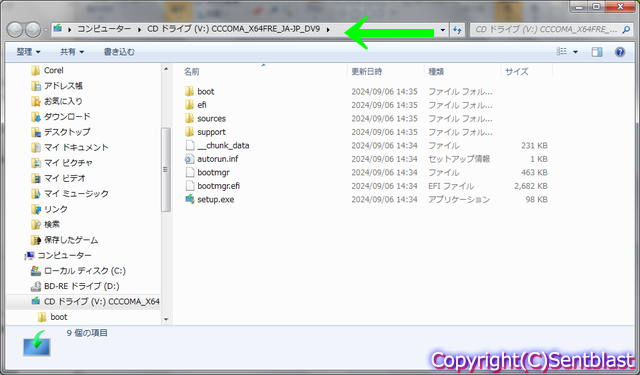
Task: Select アドレス帳 in the navigation tree
Action: pos(63,86)
